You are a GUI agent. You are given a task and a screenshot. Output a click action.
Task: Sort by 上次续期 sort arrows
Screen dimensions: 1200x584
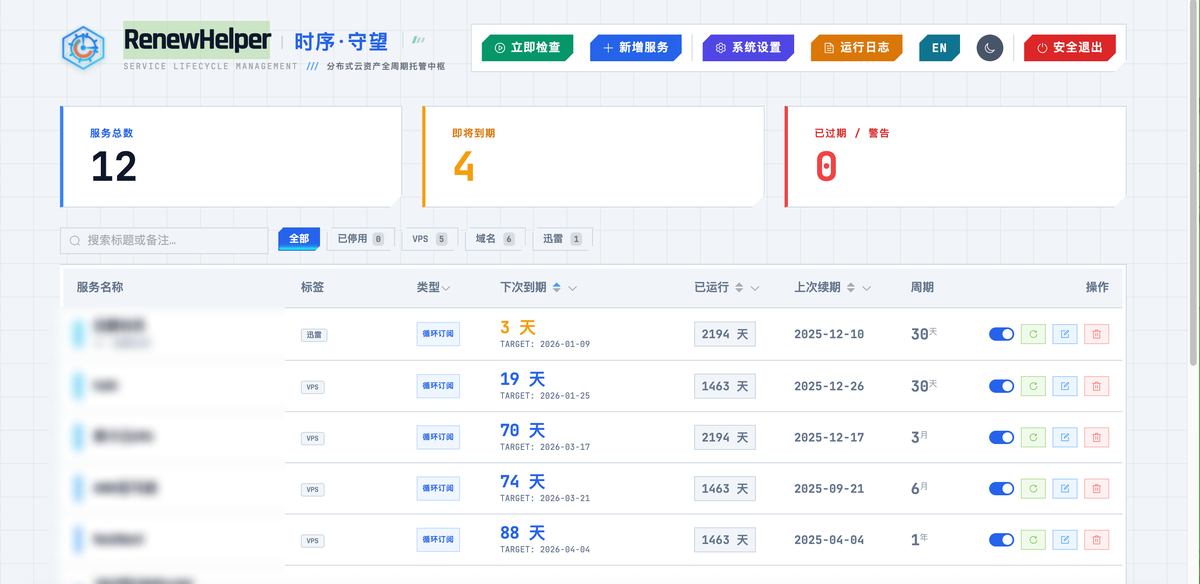(851, 288)
